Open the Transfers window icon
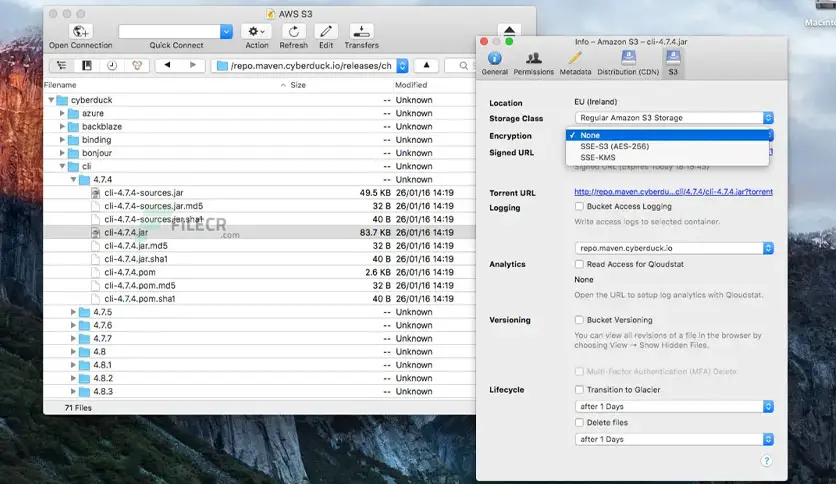This screenshot has width=836, height=484. tap(361, 31)
